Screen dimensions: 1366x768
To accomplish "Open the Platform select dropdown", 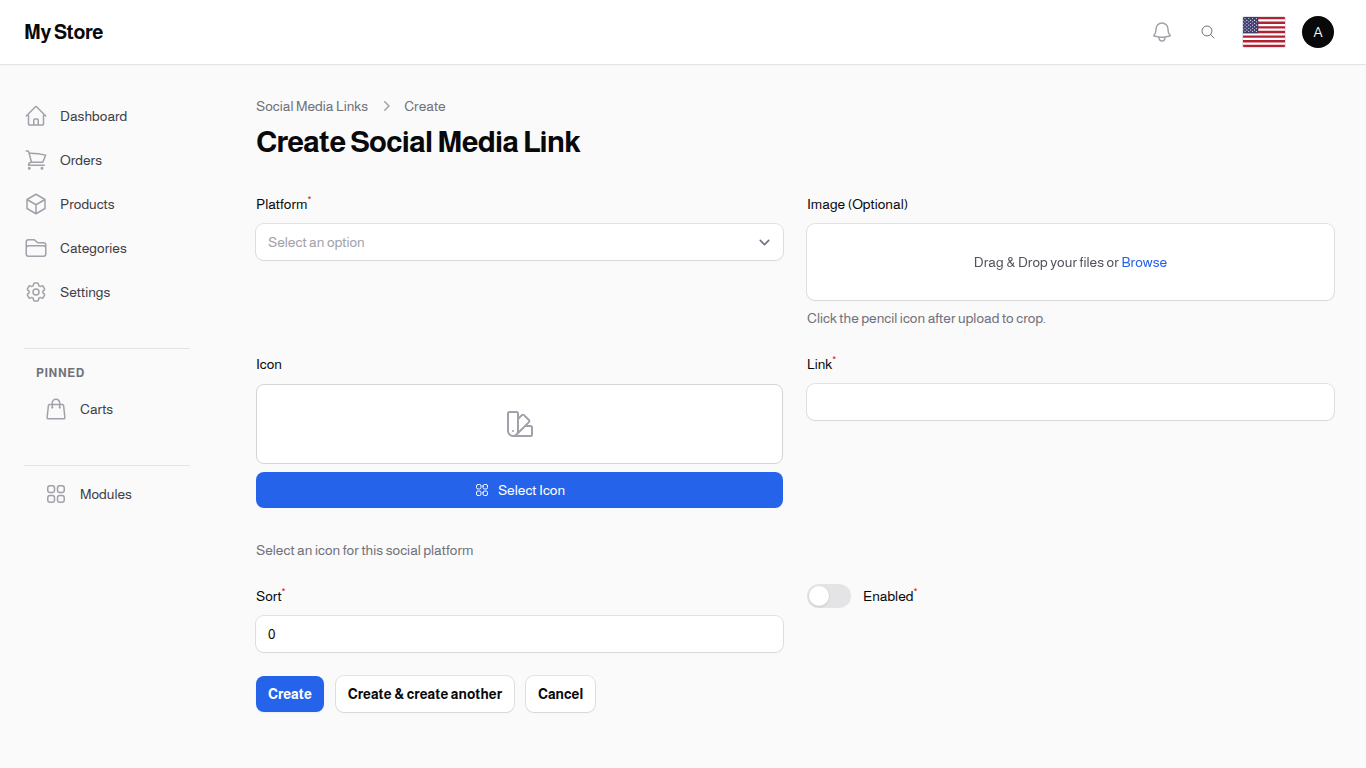I will pyautogui.click(x=519, y=242).
